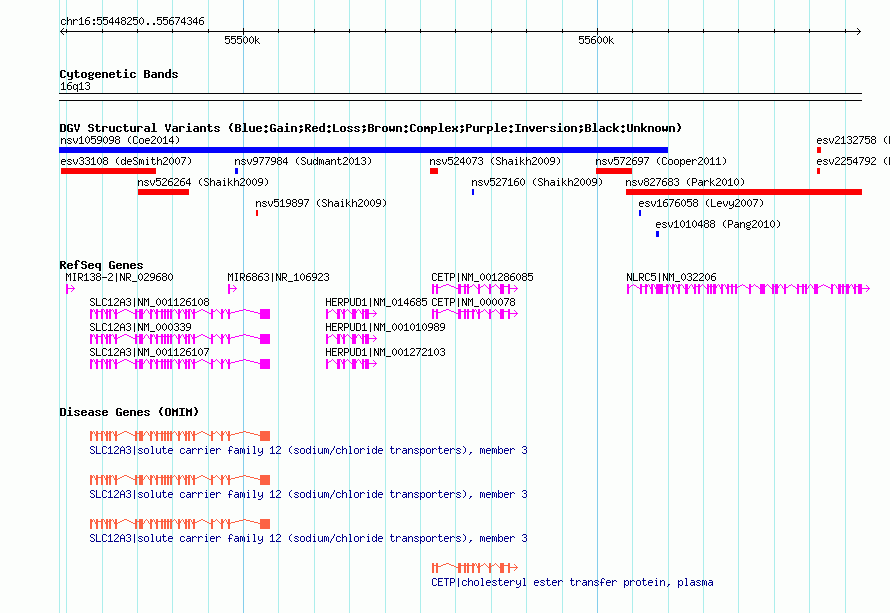The height and width of the screenshot is (613, 890).
Task: Click the Cytogenetic Bands track title
Action: 119,74
